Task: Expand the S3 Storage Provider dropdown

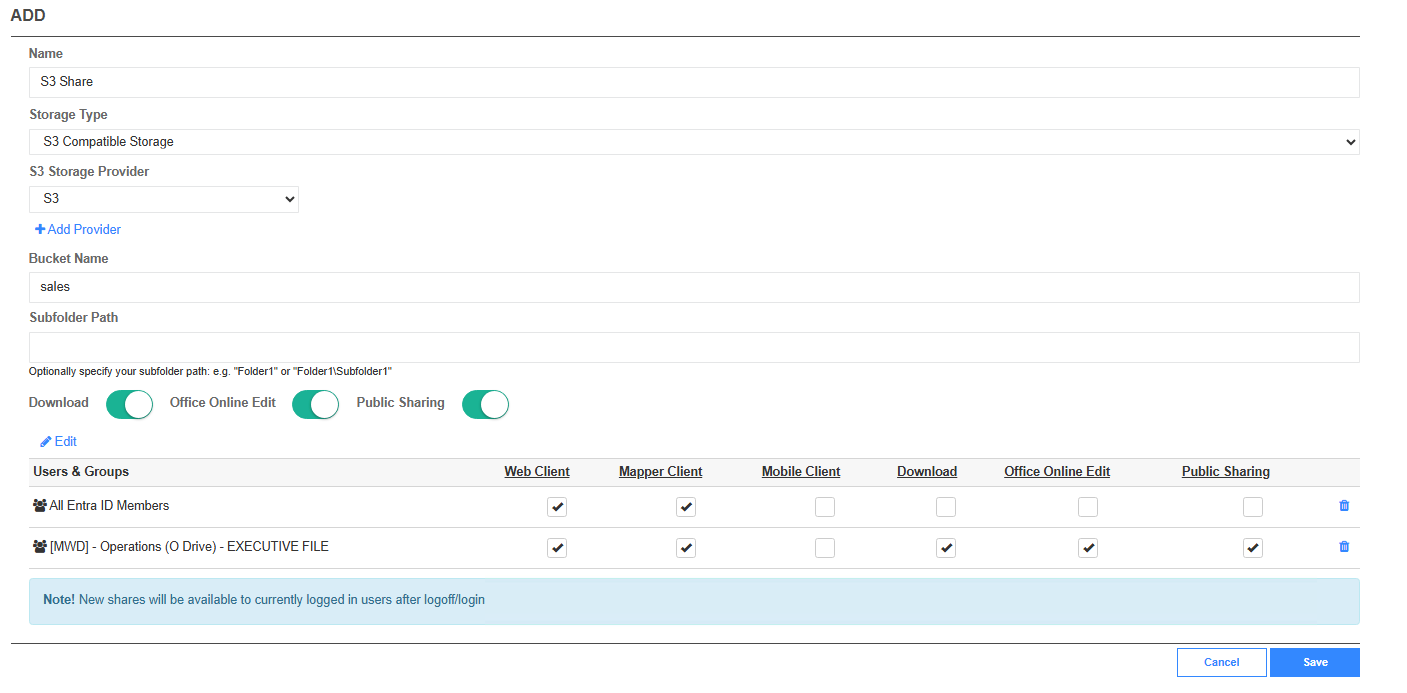Action: pyautogui.click(x=164, y=199)
